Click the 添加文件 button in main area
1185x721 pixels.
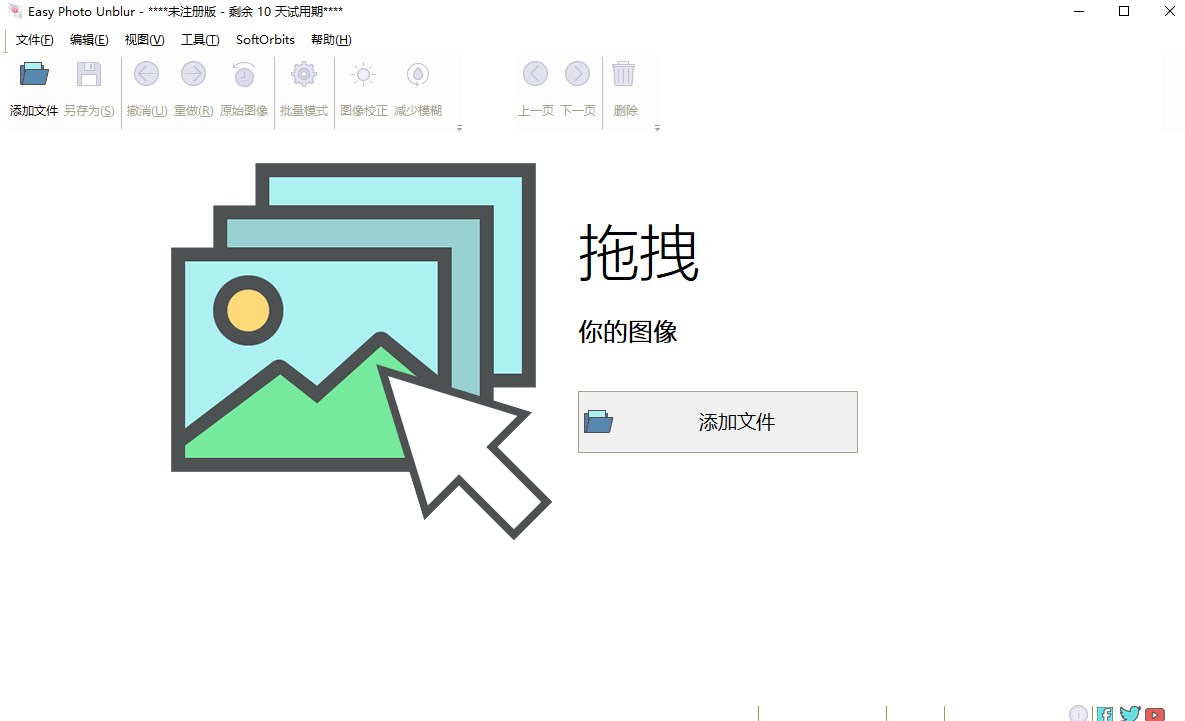click(717, 422)
